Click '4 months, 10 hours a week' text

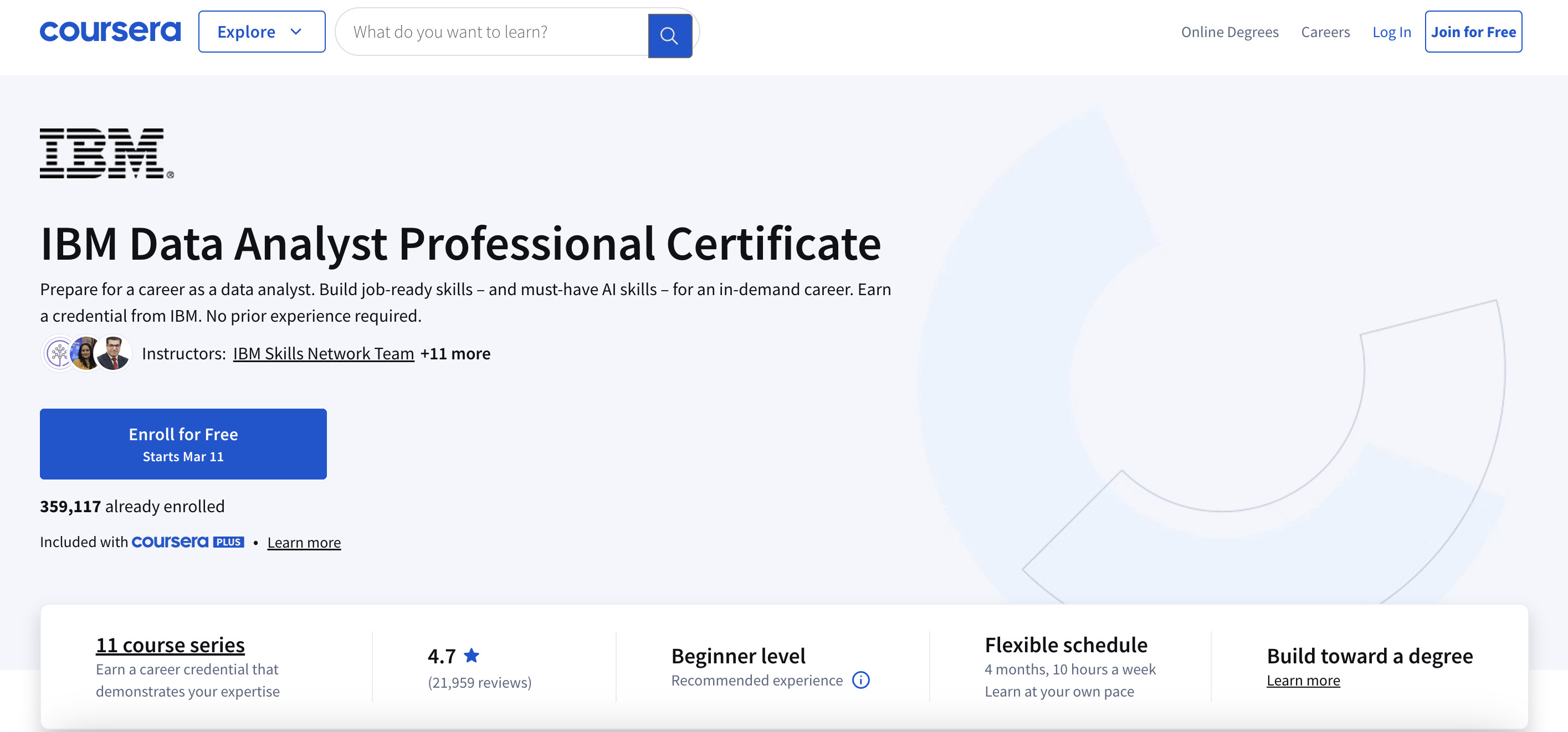tap(1070, 669)
